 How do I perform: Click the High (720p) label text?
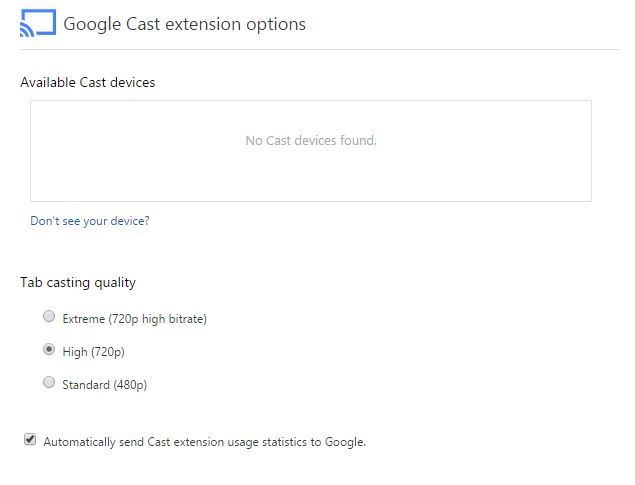coord(94,352)
